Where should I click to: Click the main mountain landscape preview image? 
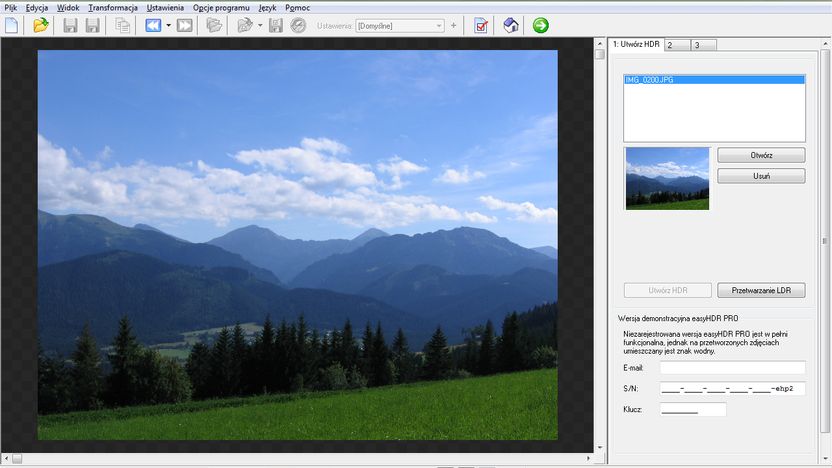(298, 245)
